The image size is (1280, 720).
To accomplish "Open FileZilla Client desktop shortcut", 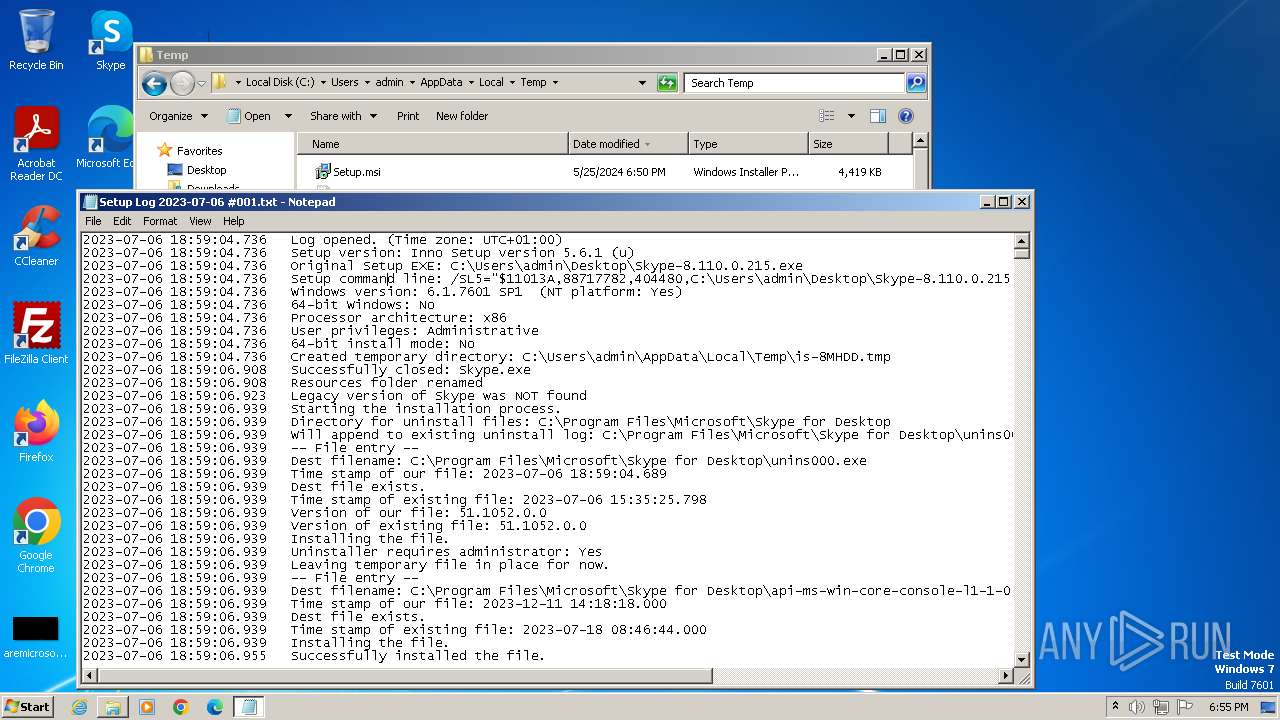I will coord(36,333).
